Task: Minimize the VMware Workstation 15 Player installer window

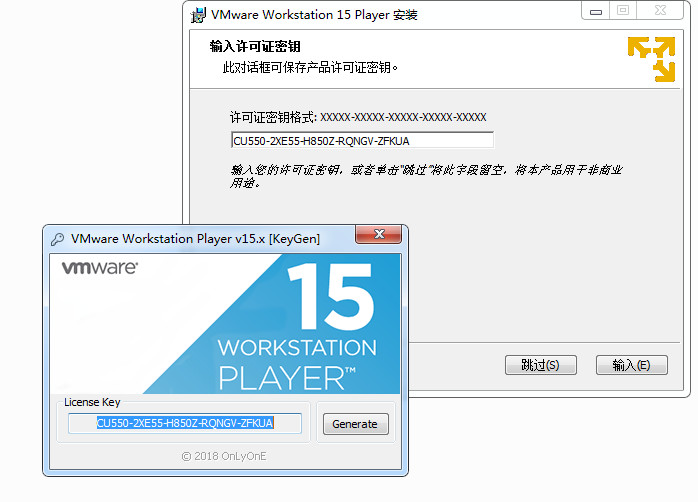Action: (596, 11)
